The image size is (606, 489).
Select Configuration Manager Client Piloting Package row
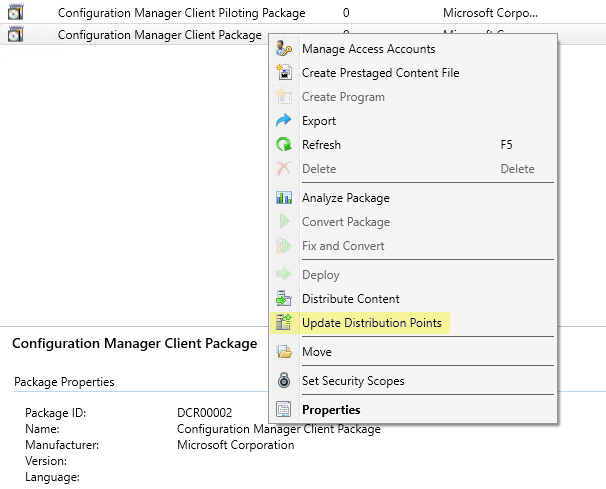(x=303, y=13)
